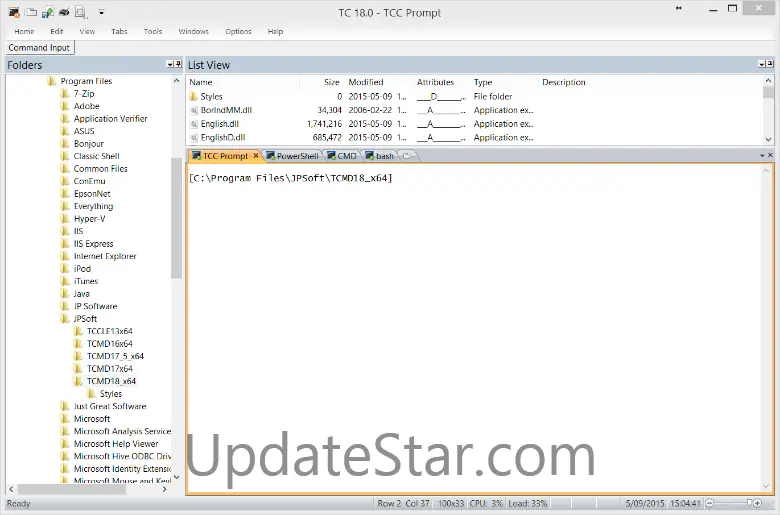Select the Styles folder in List View
Image resolution: width=780 pixels, height=515 pixels.
[x=211, y=97]
